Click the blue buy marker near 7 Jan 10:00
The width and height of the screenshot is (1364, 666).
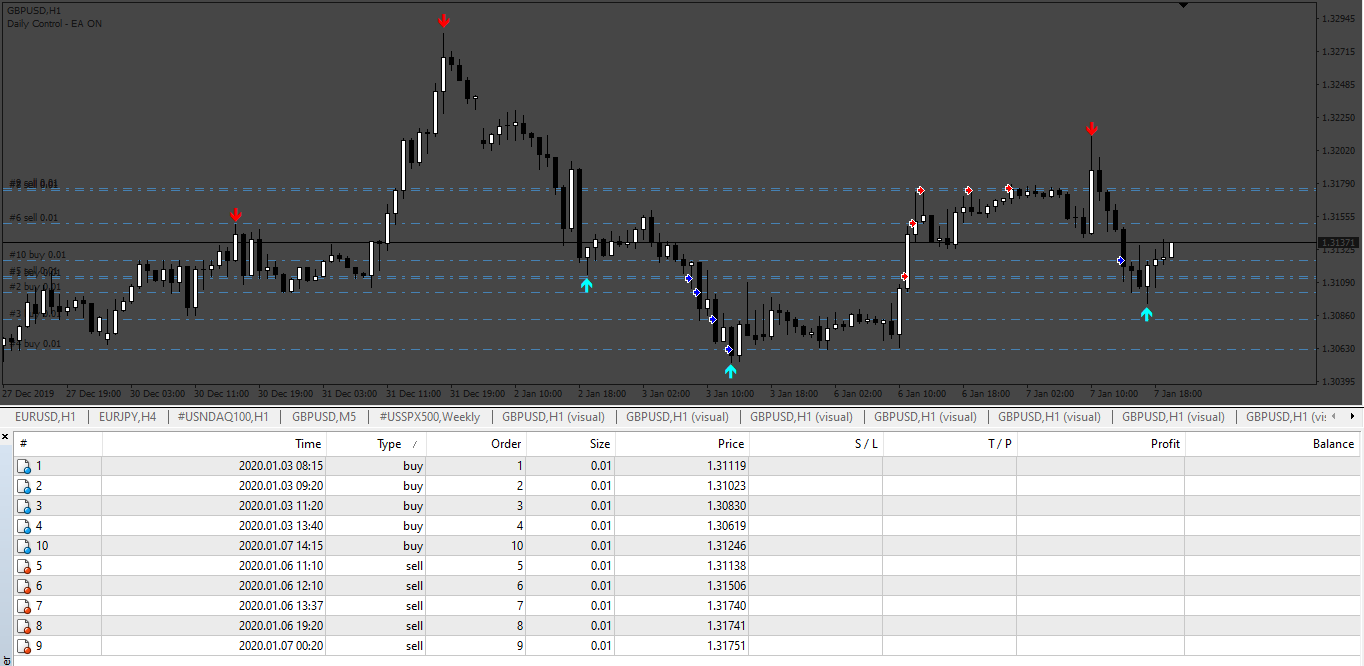coord(1120,261)
